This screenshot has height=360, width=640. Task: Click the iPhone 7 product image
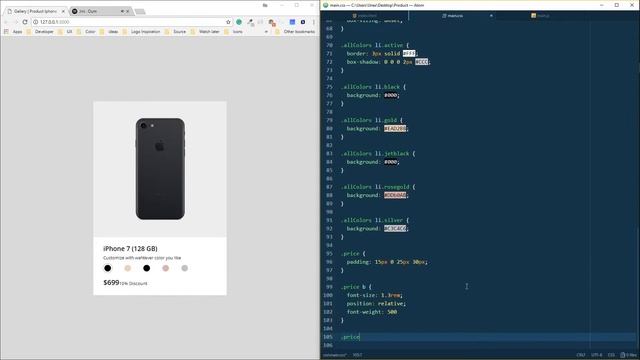(160, 169)
